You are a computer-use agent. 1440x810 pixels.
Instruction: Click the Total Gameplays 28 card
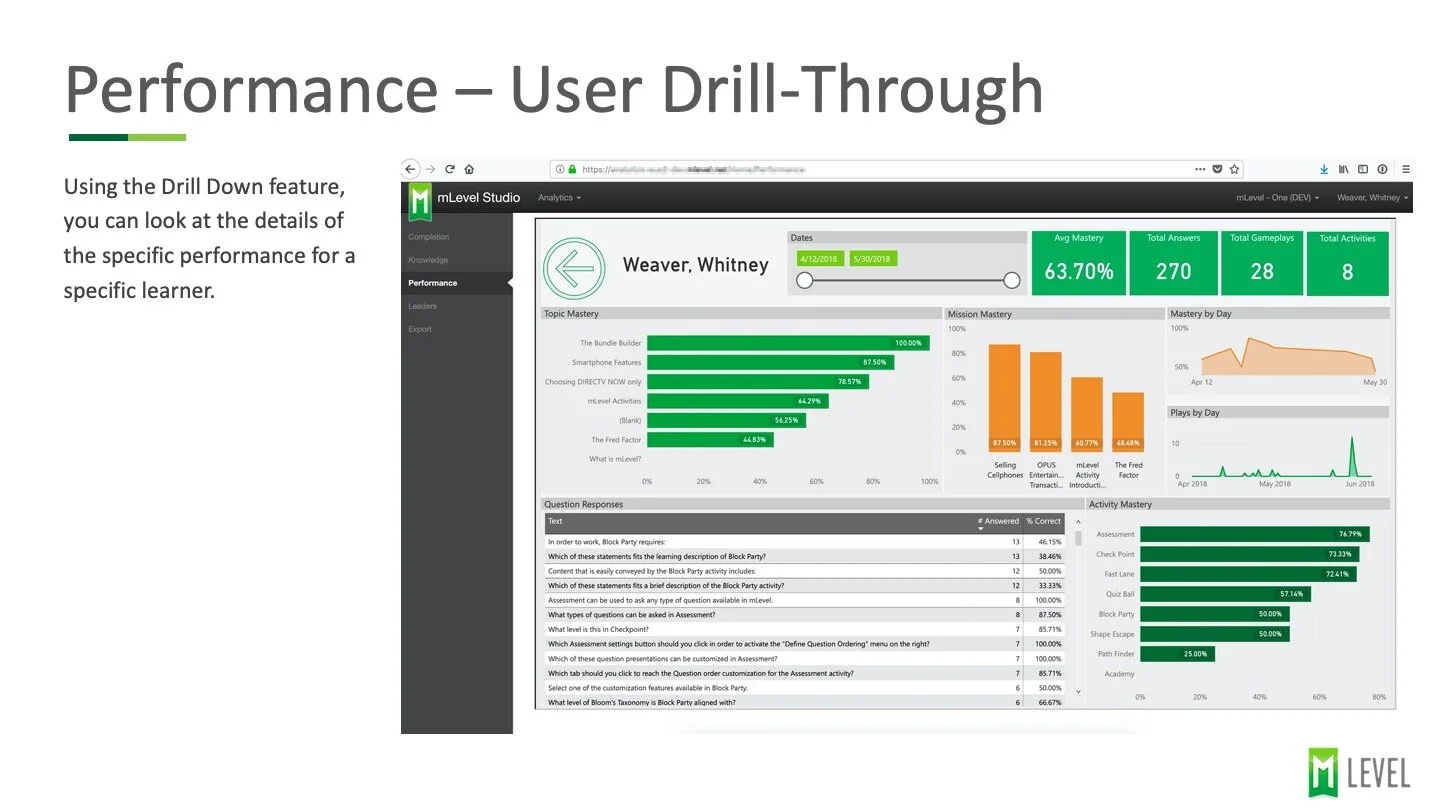coord(1262,264)
